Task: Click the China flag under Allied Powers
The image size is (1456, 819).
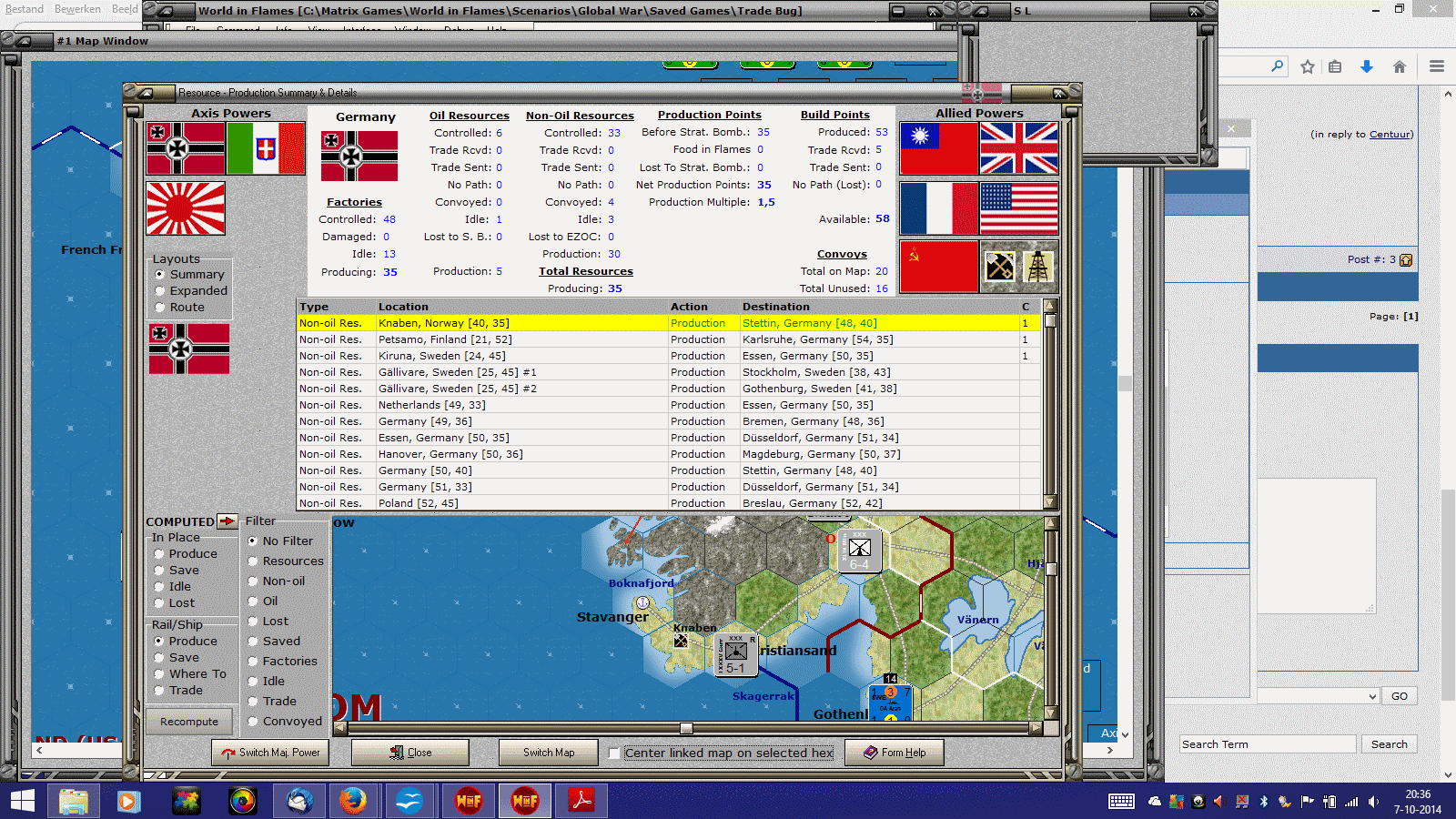Action: [x=938, y=148]
